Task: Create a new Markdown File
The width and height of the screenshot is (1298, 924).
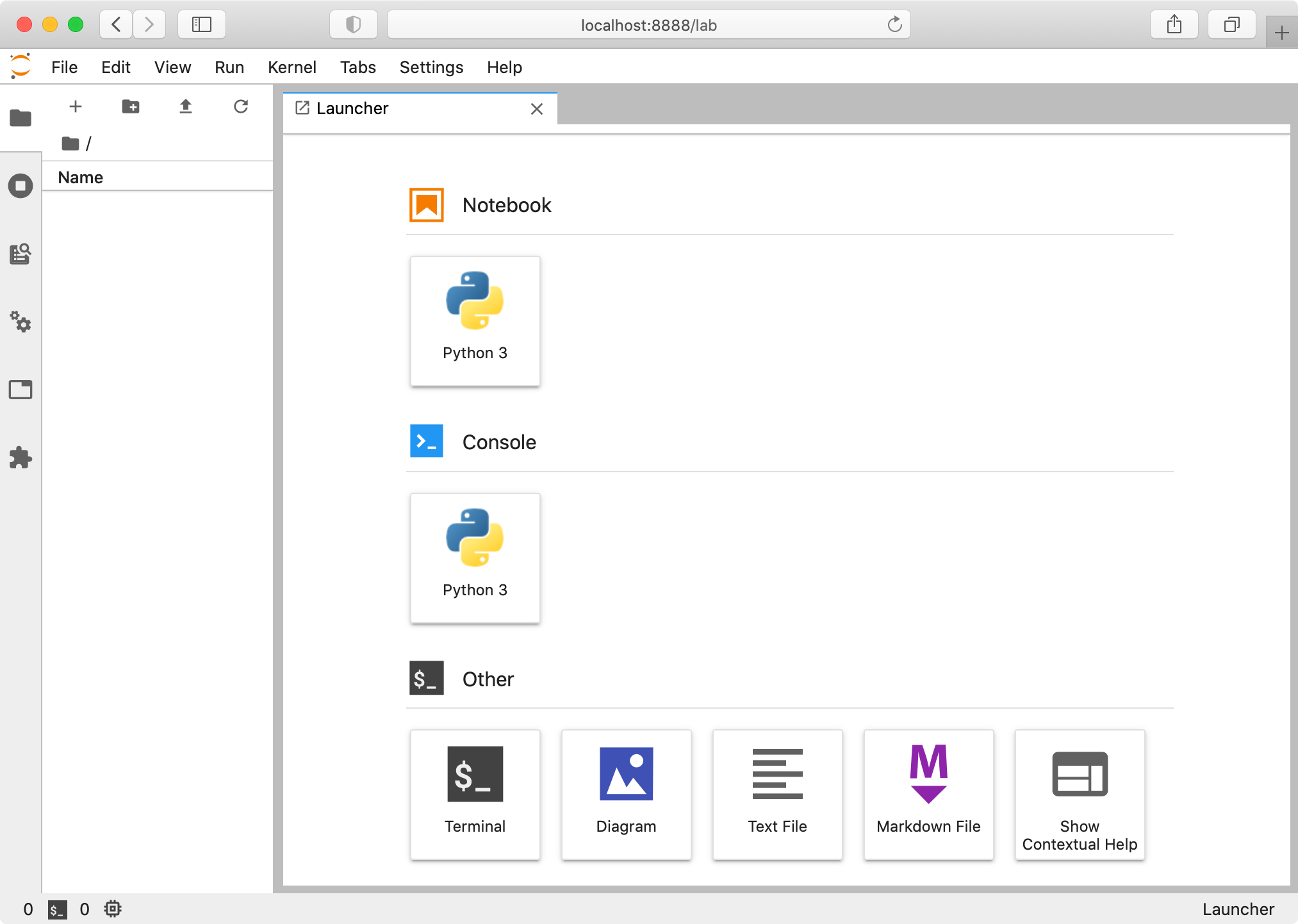Action: [928, 794]
